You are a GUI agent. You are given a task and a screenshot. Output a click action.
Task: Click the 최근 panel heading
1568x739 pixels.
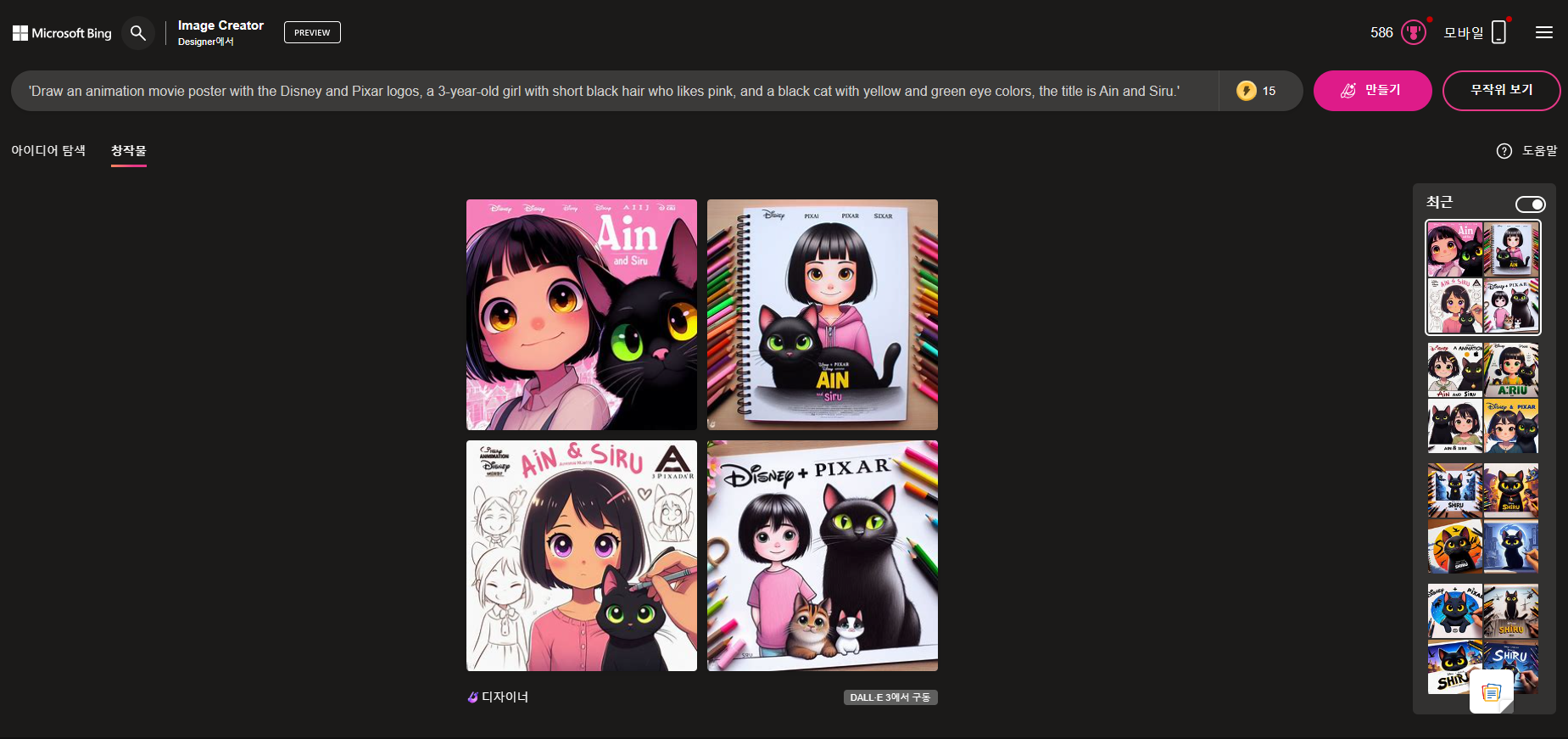[x=1439, y=203]
